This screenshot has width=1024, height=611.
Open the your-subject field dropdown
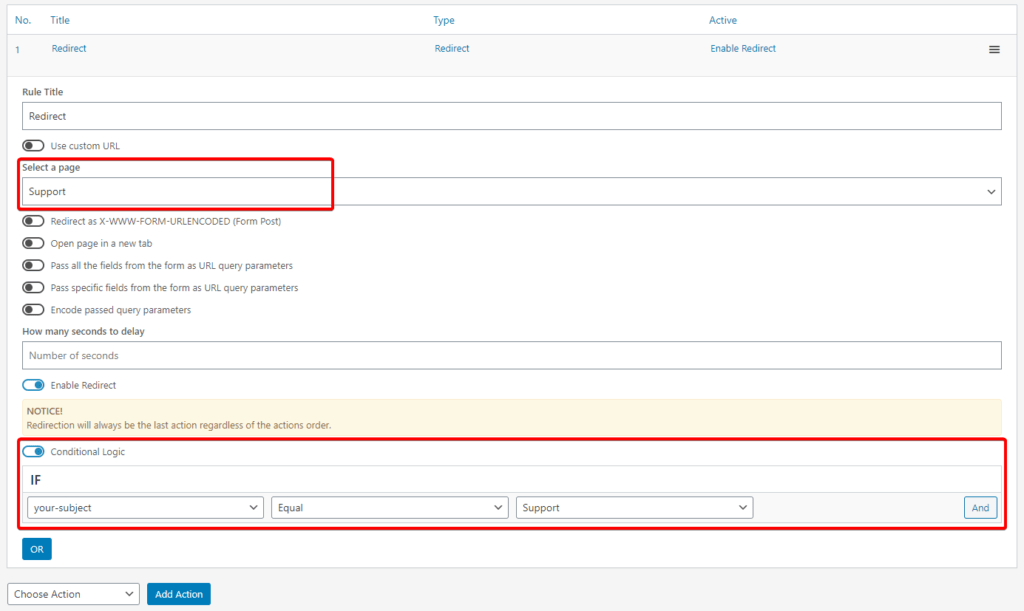pyautogui.click(x=145, y=507)
